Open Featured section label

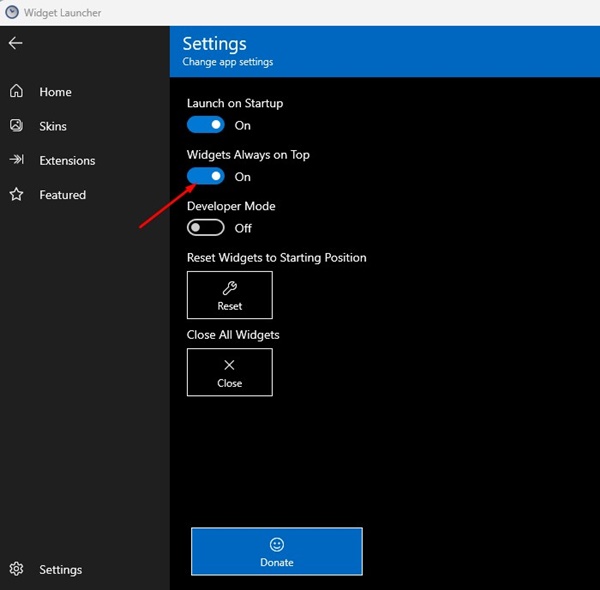coord(63,195)
